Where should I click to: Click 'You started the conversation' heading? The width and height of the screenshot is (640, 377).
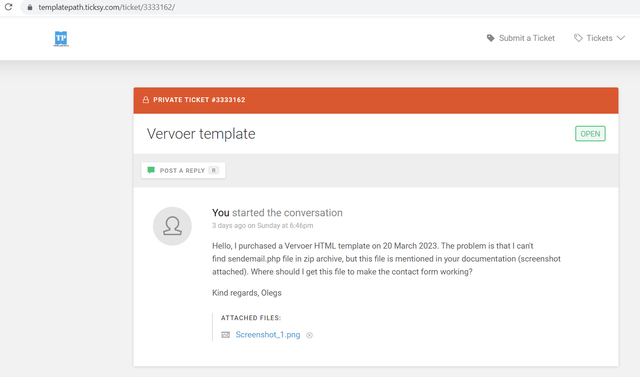click(277, 213)
